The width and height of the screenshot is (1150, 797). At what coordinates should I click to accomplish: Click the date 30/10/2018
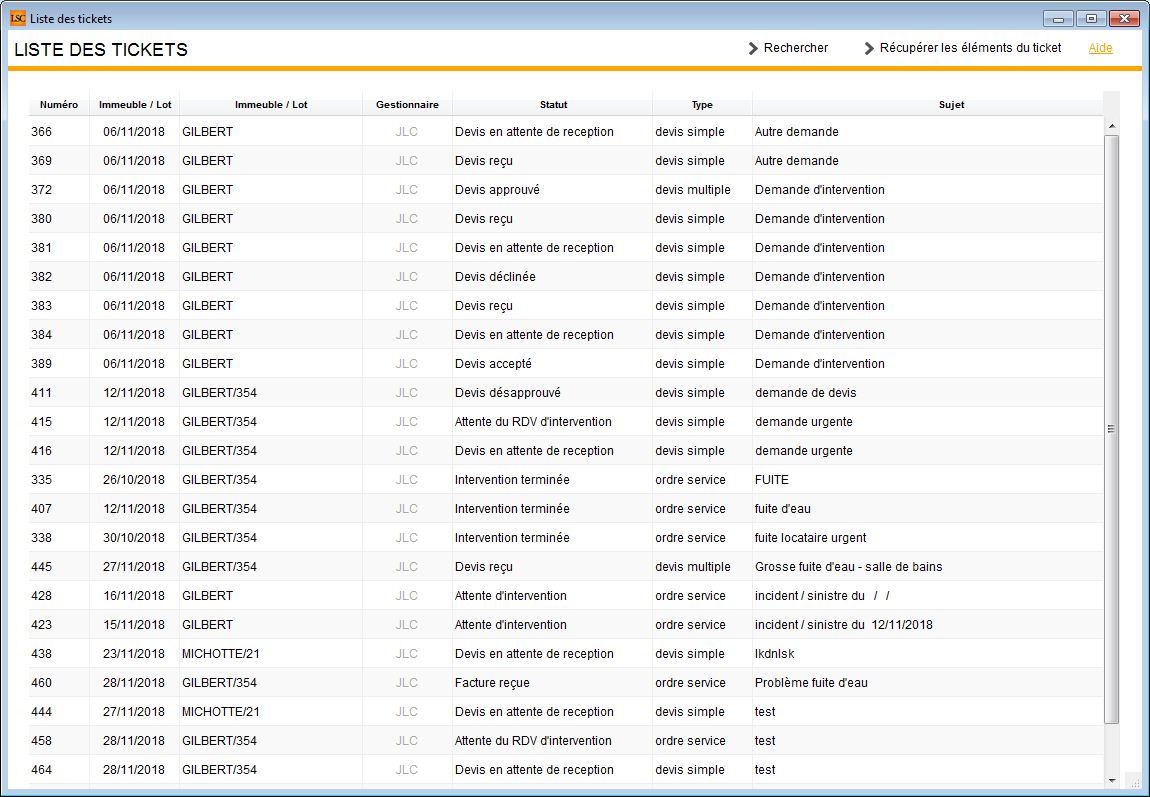pos(133,537)
